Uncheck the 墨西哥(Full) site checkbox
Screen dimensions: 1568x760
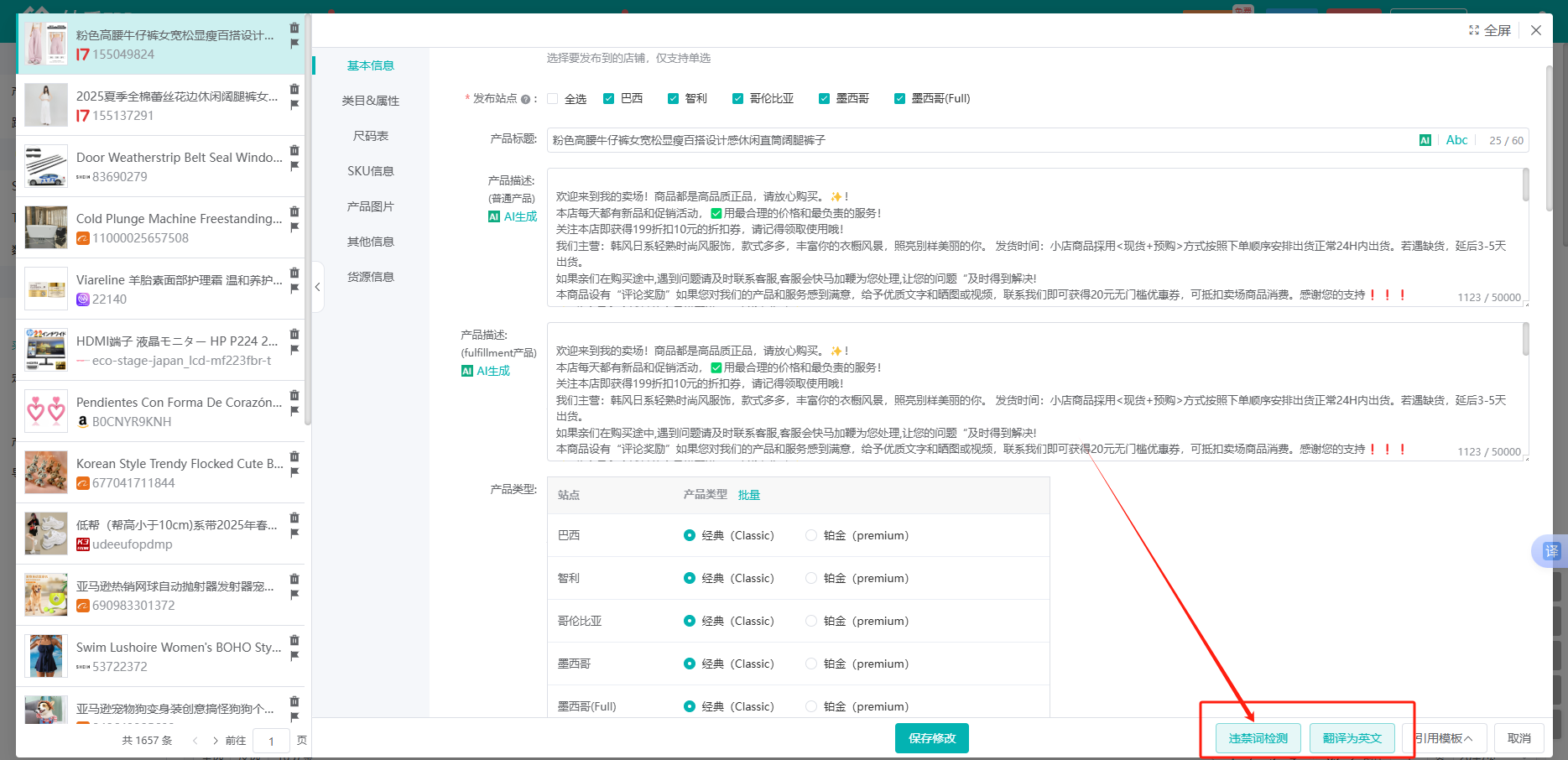899,99
